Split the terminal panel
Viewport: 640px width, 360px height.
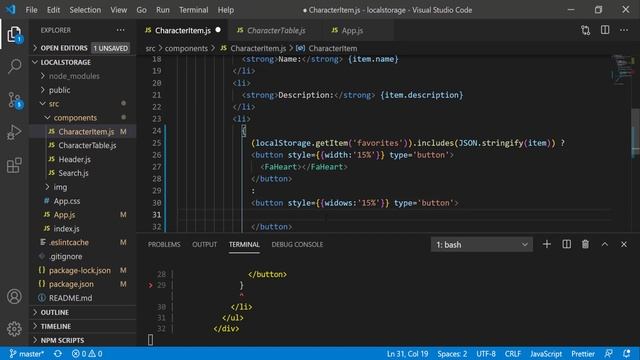[x=567, y=244]
